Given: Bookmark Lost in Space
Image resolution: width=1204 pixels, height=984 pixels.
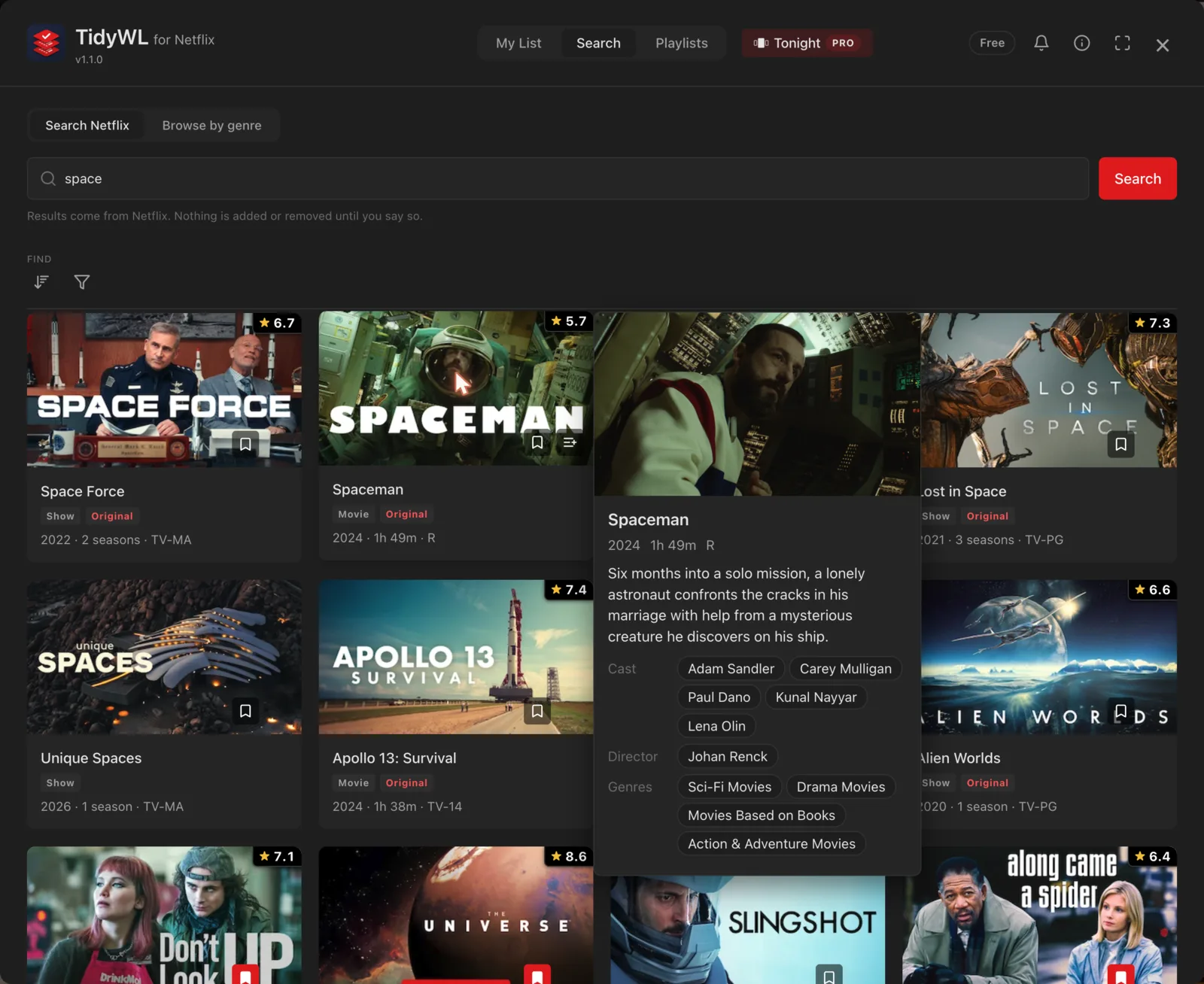Looking at the screenshot, I should coord(1120,444).
